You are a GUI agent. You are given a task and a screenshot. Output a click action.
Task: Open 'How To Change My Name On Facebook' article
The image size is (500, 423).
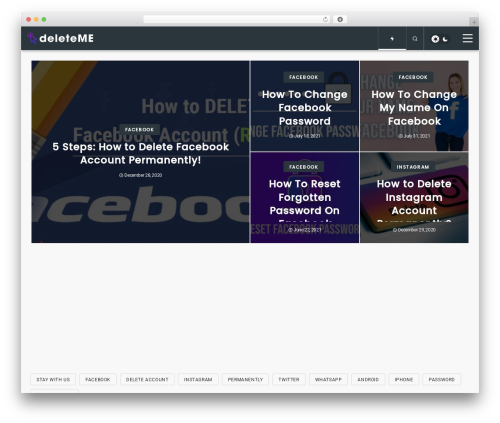pos(414,108)
